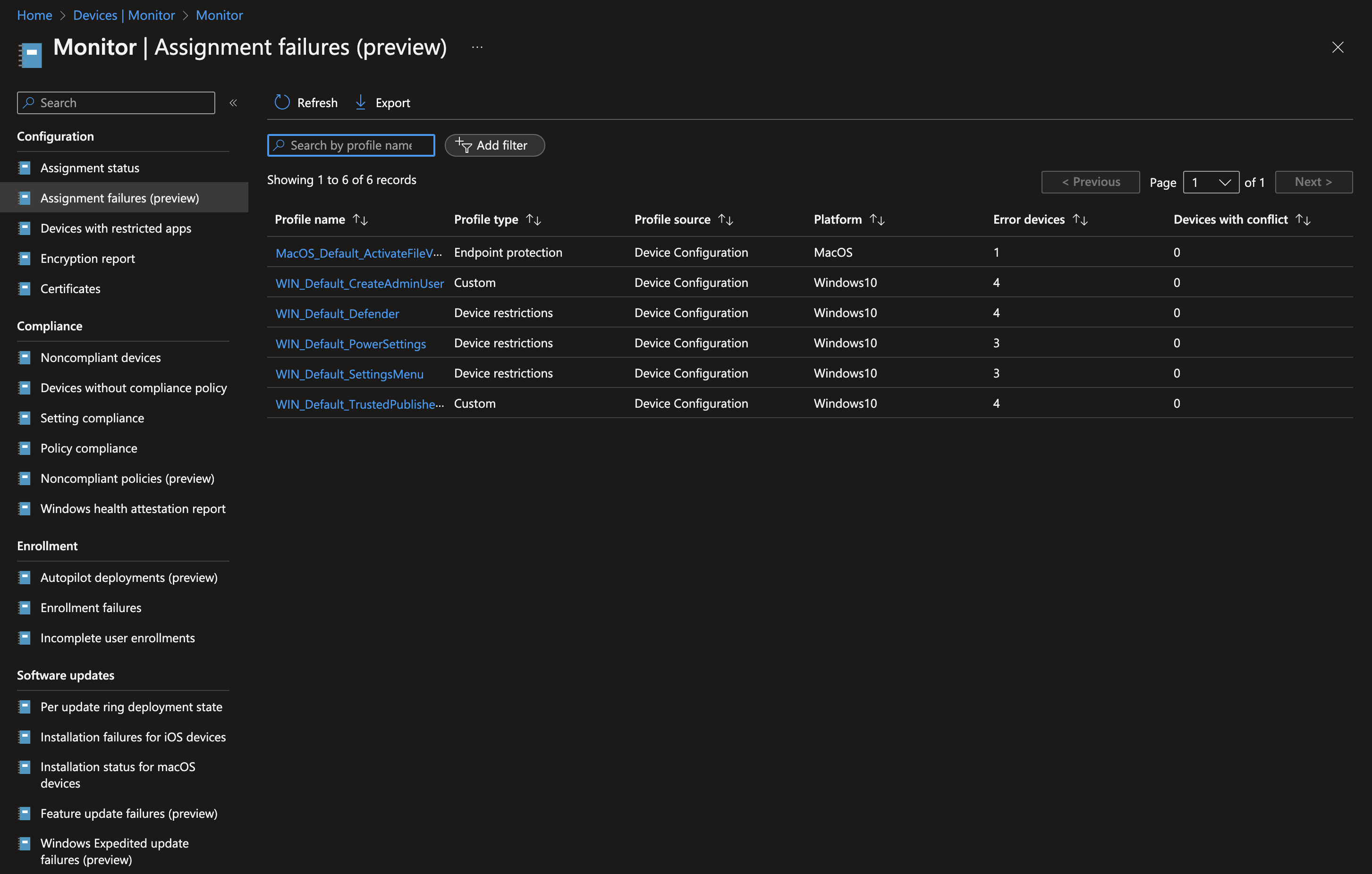This screenshot has width=1372, height=874.
Task: Sort by Error devices arrows icon
Action: click(x=1080, y=220)
